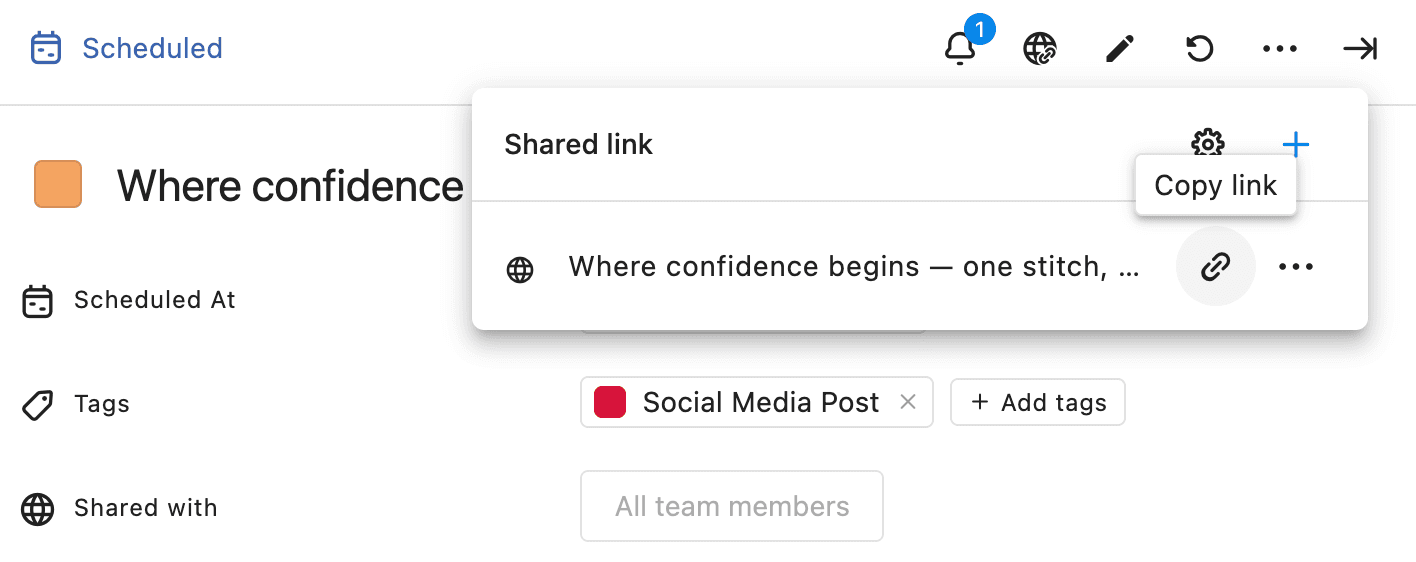
Task: Click the Scheduled status label
Action: click(x=152, y=48)
